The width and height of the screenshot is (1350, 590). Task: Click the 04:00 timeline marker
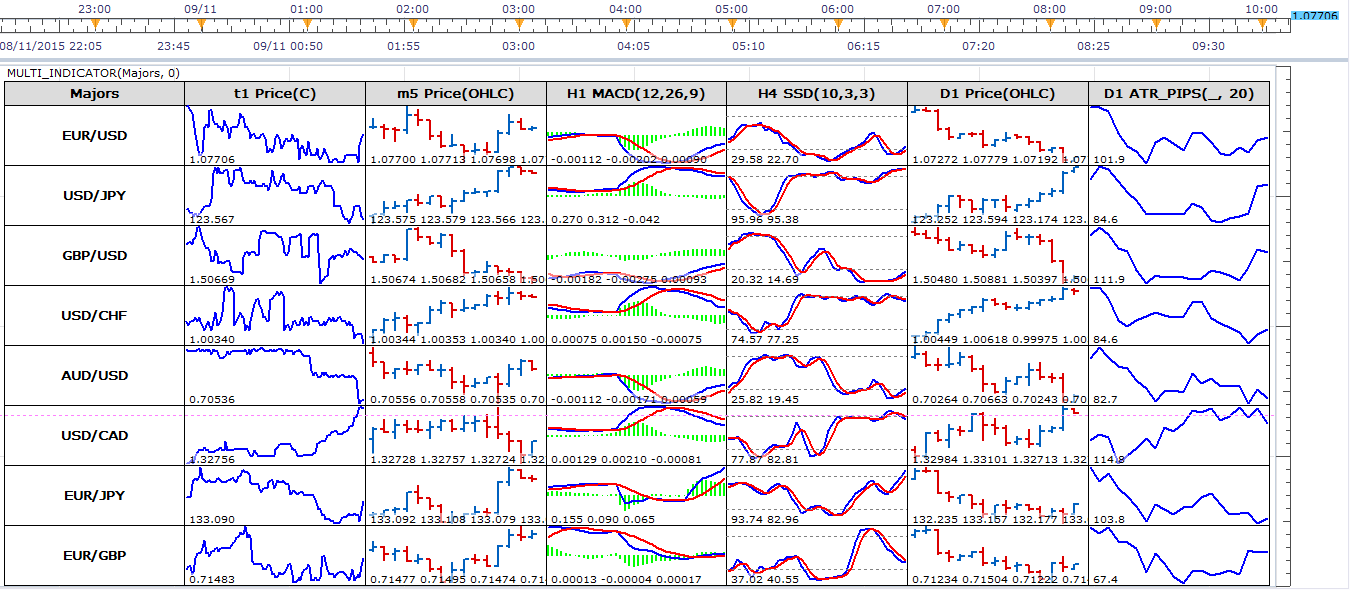point(625,8)
